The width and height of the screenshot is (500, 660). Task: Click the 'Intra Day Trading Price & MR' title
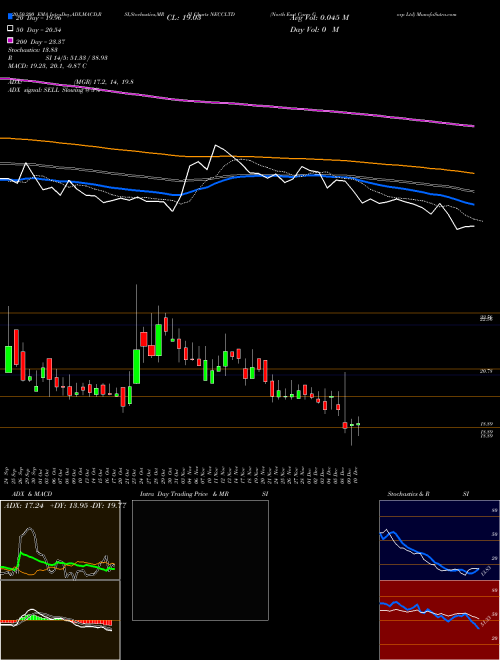[184, 494]
